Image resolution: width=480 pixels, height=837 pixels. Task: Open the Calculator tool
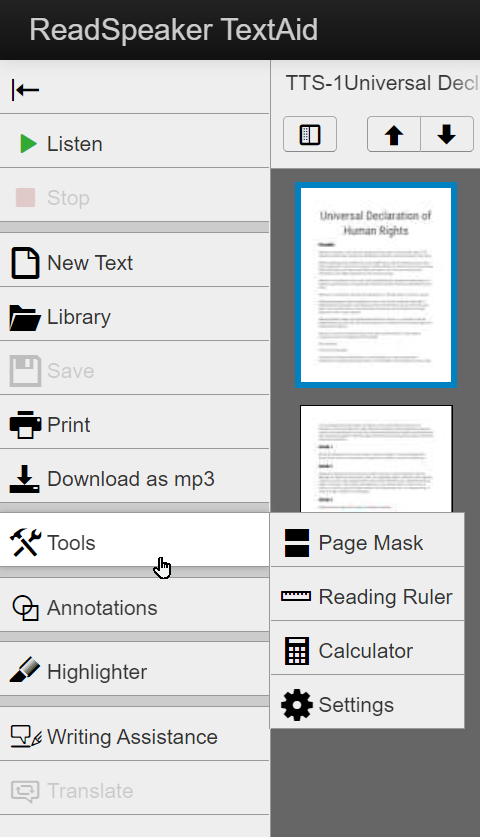[367, 649]
